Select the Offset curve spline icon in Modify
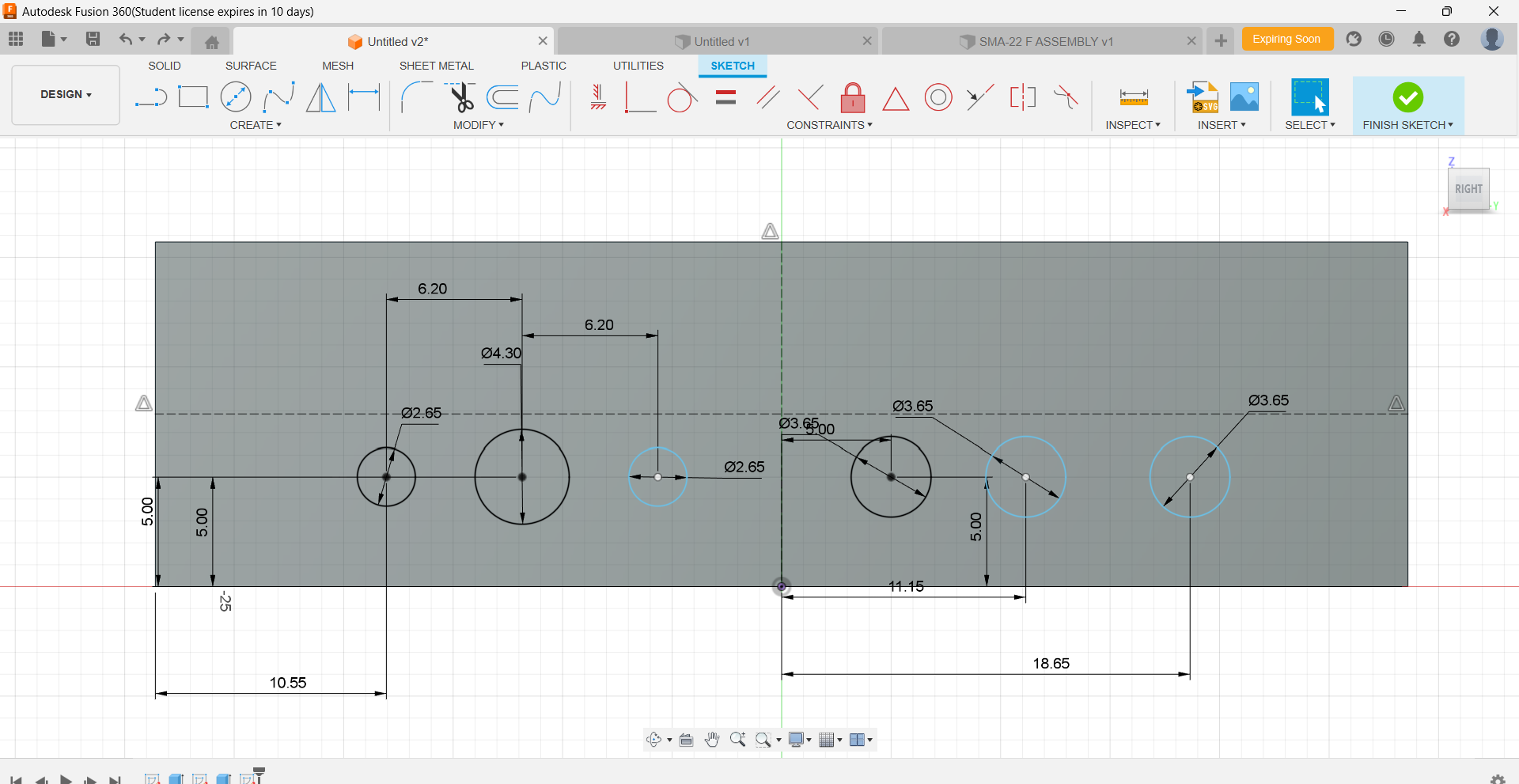 (x=545, y=97)
